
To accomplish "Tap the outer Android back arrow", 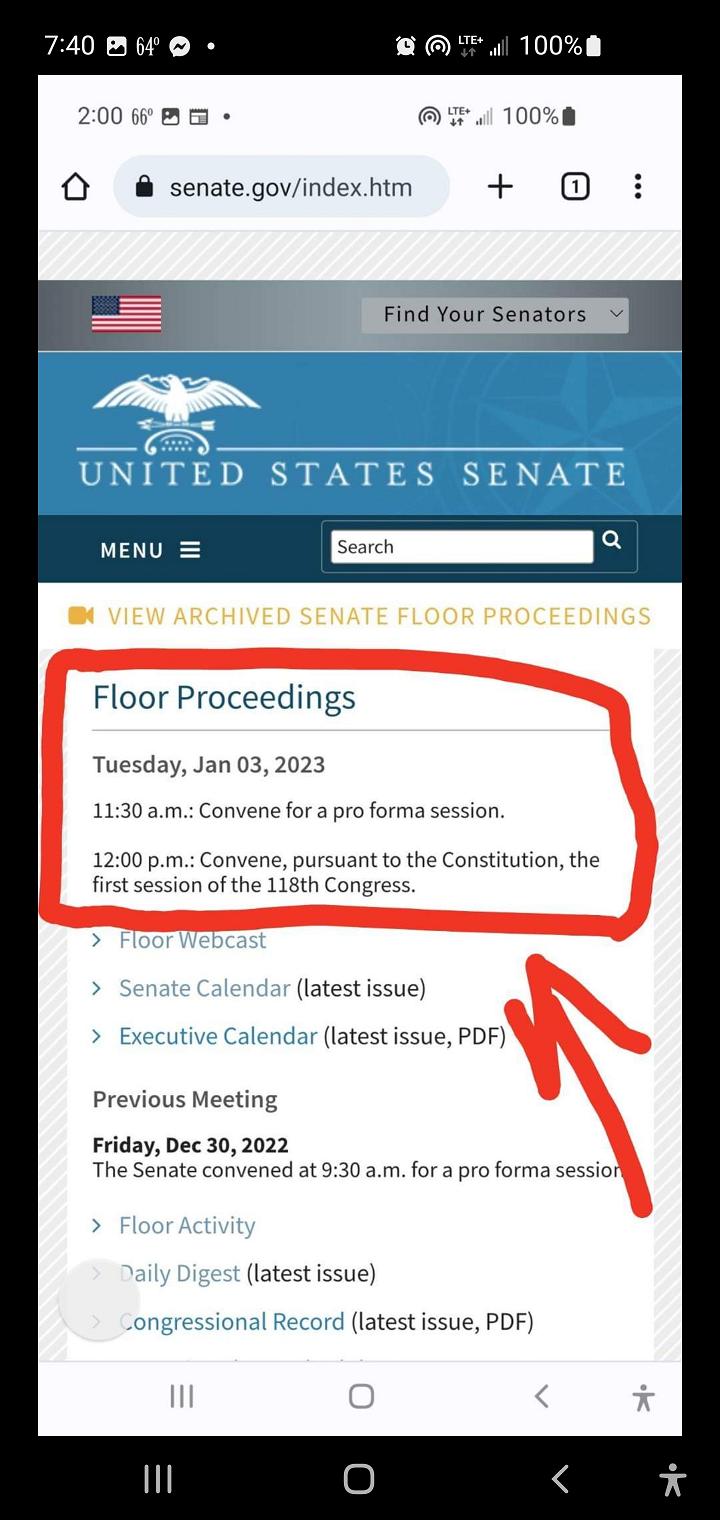I will pos(560,1479).
